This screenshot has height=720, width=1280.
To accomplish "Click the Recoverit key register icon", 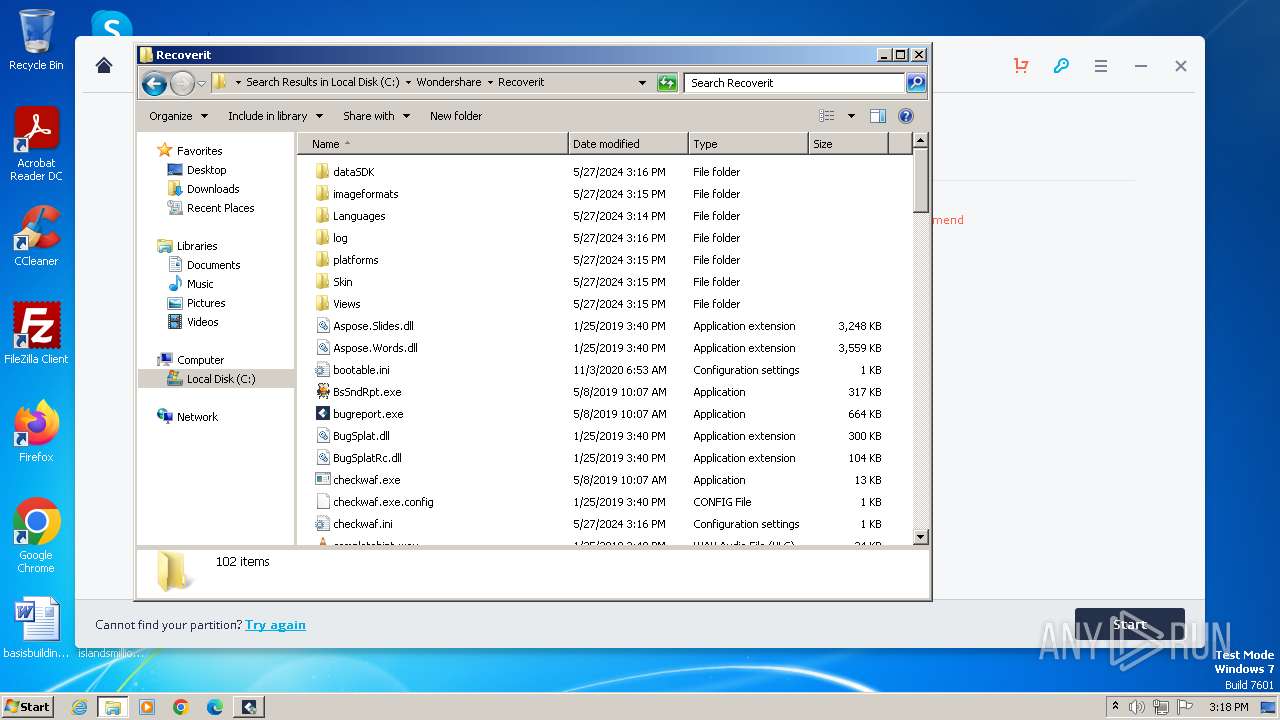I will pos(1061,66).
